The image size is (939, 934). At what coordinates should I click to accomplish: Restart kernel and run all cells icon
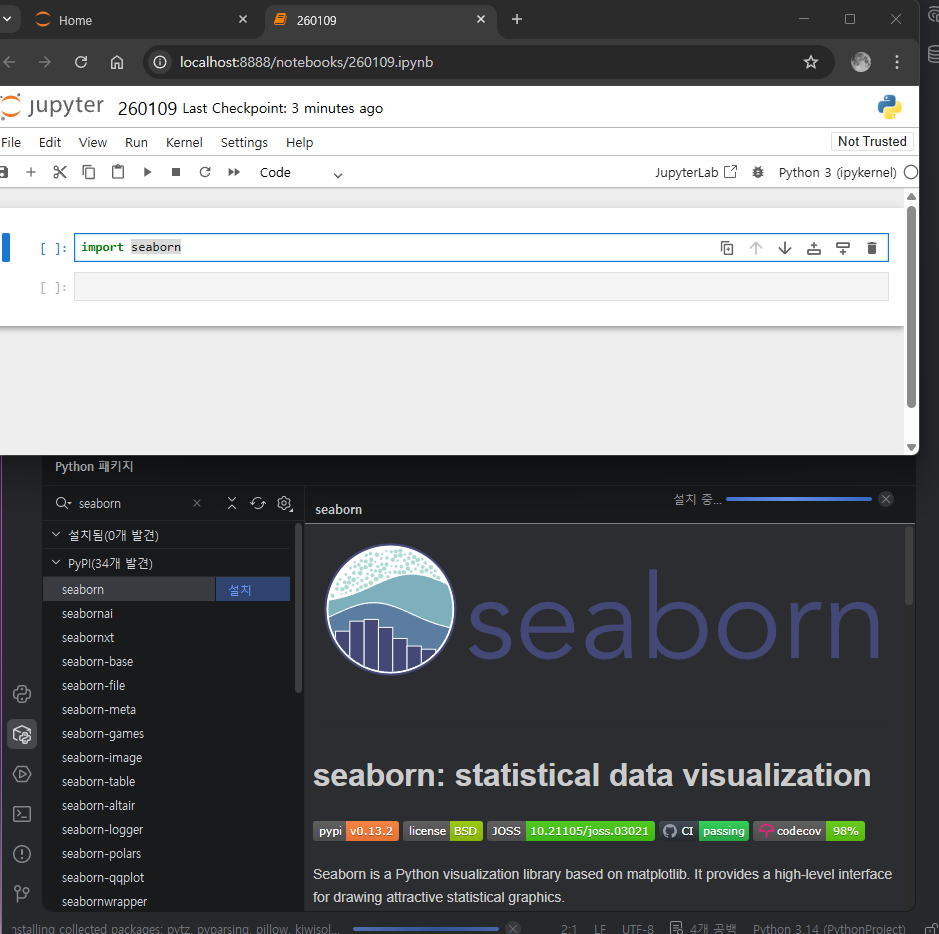pos(234,172)
